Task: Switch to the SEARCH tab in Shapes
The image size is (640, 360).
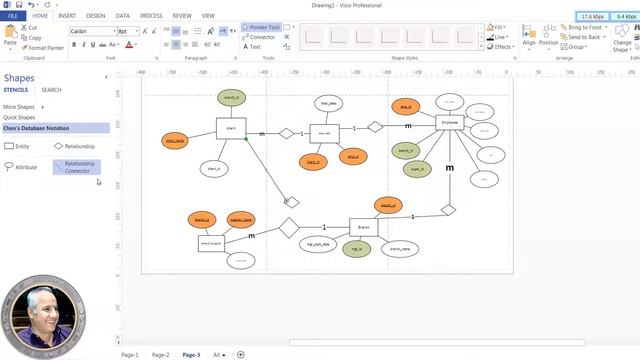Action: point(51,90)
